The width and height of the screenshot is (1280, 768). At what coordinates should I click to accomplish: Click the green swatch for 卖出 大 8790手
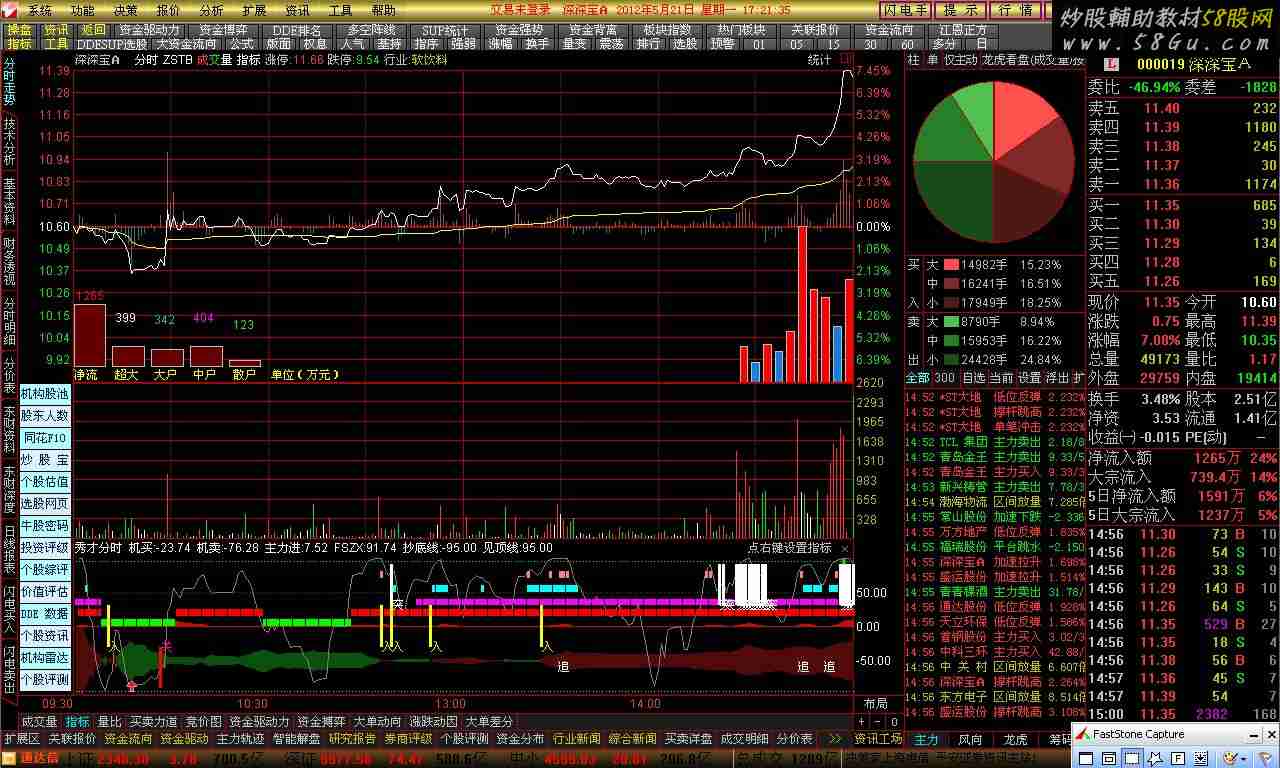pyautogui.click(x=949, y=322)
